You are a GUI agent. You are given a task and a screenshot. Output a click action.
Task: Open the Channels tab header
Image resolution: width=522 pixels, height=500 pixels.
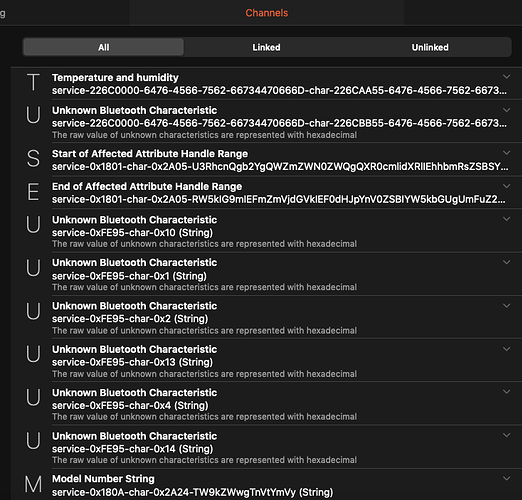point(267,13)
